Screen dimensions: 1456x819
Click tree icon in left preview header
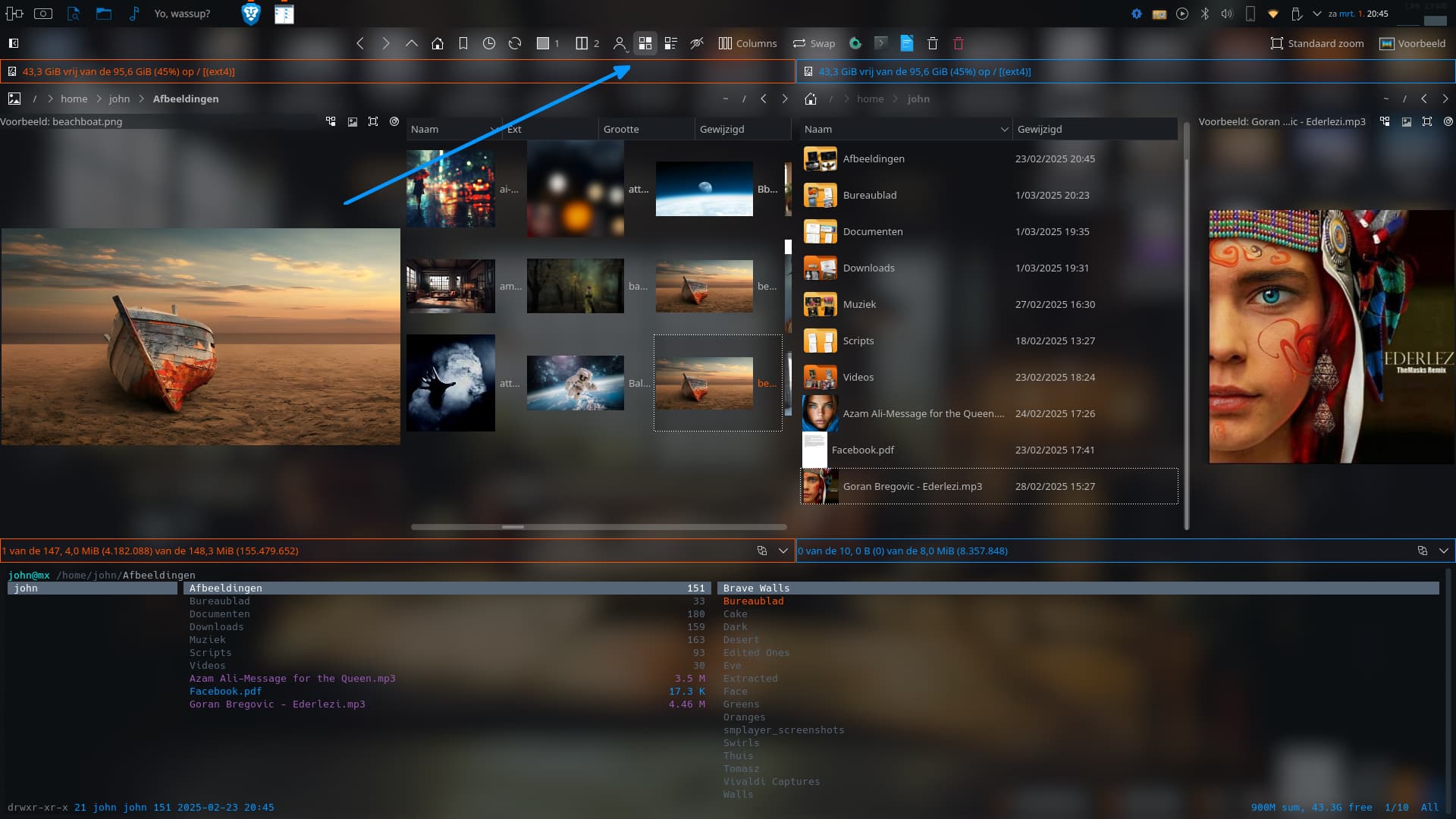pyautogui.click(x=331, y=121)
